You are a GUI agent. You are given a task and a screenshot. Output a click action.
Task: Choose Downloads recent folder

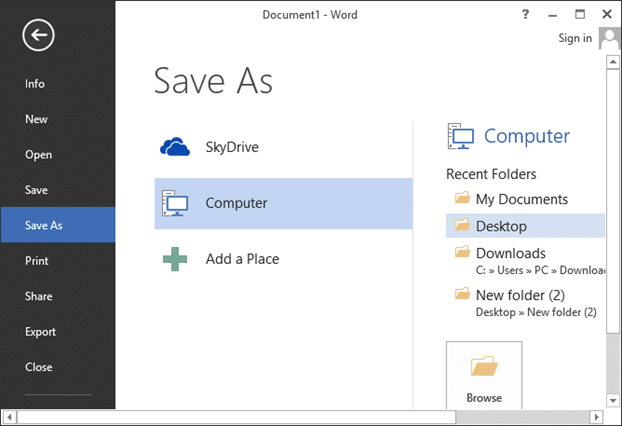526,261
